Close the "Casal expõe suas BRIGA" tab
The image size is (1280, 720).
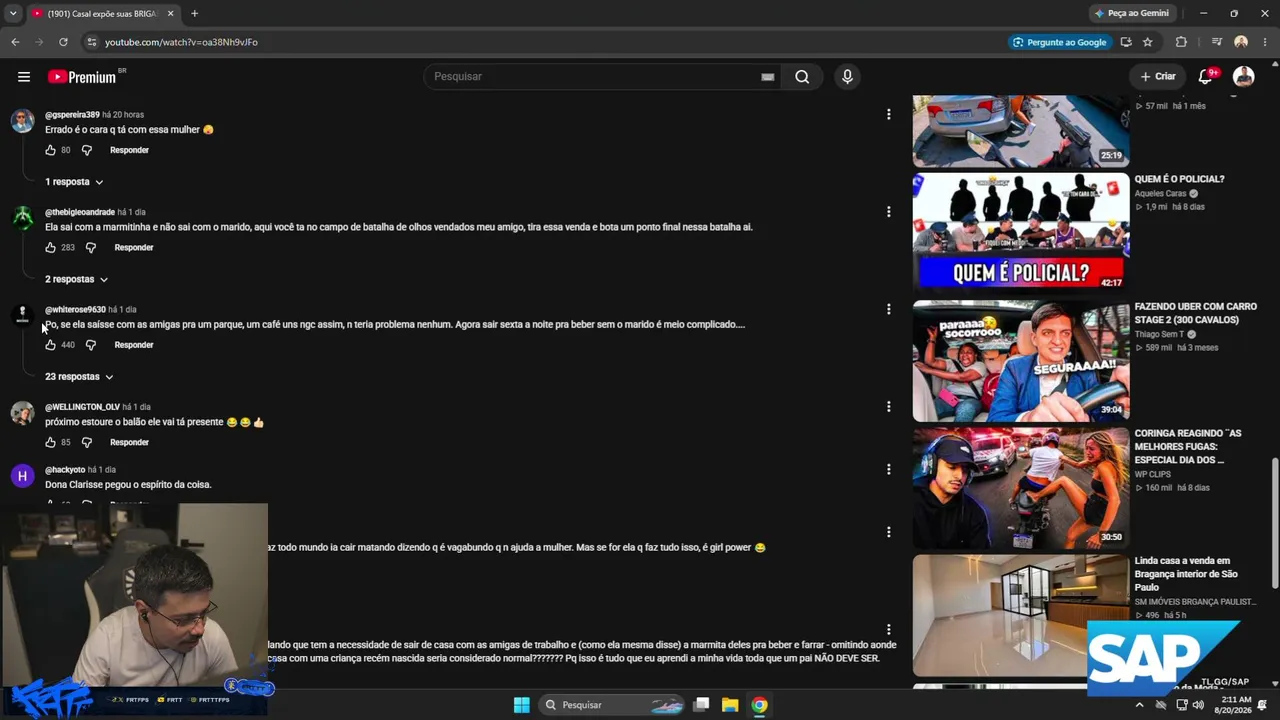170,13
